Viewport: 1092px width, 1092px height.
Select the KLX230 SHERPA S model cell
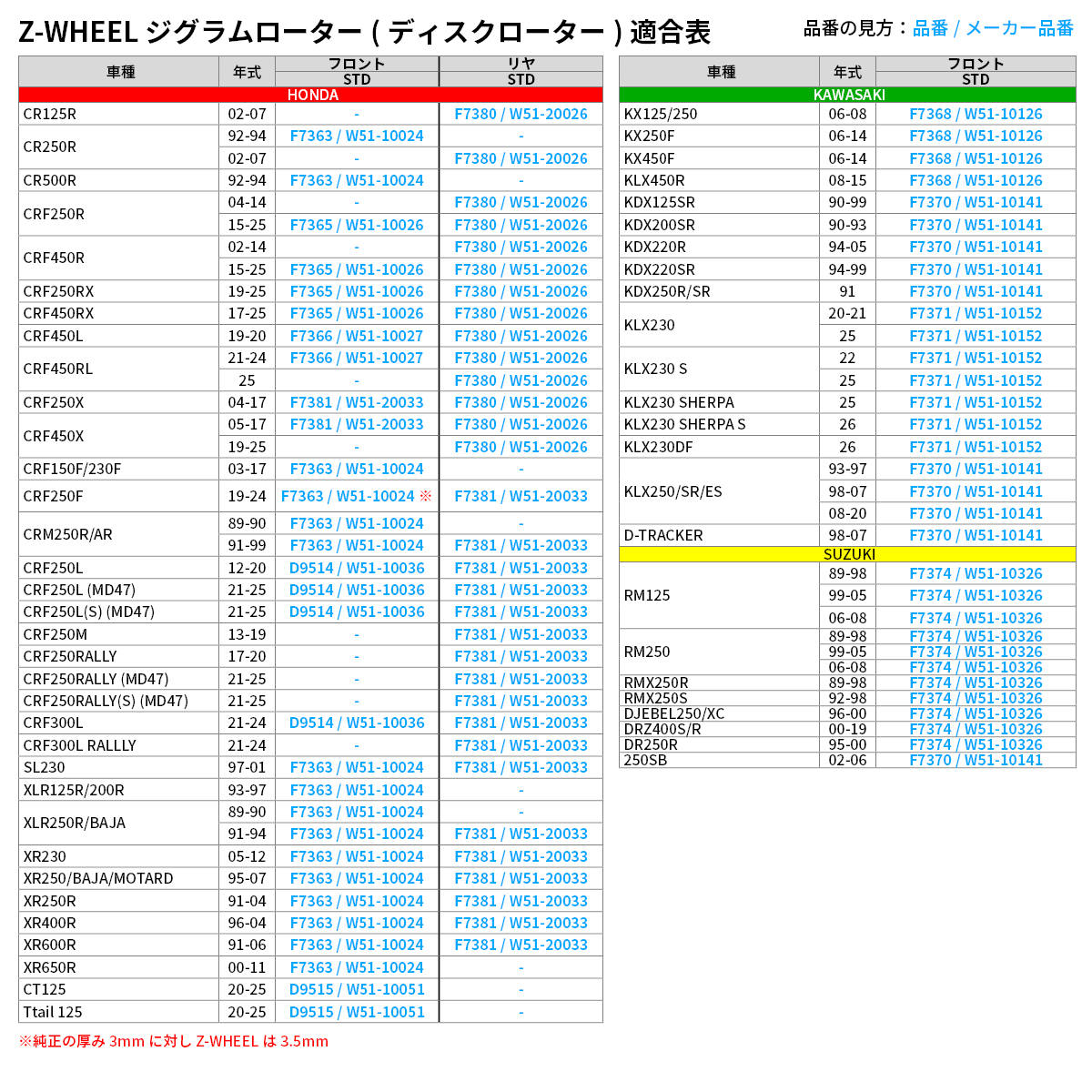pos(719,424)
